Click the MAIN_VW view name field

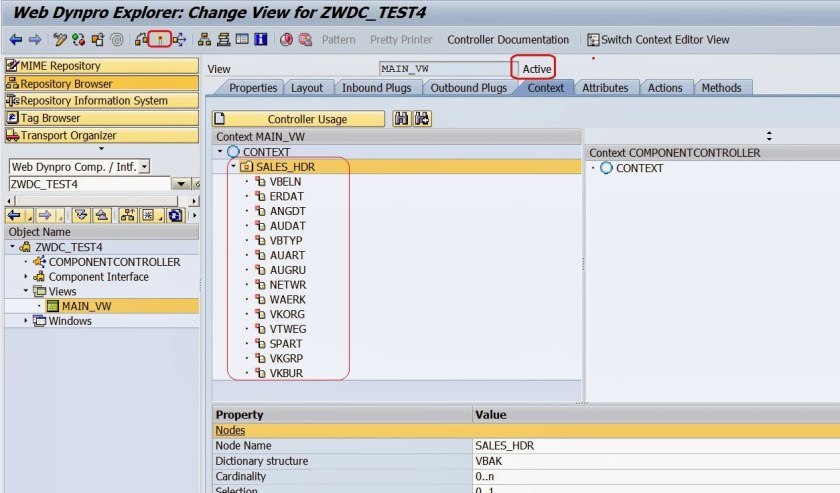point(446,69)
